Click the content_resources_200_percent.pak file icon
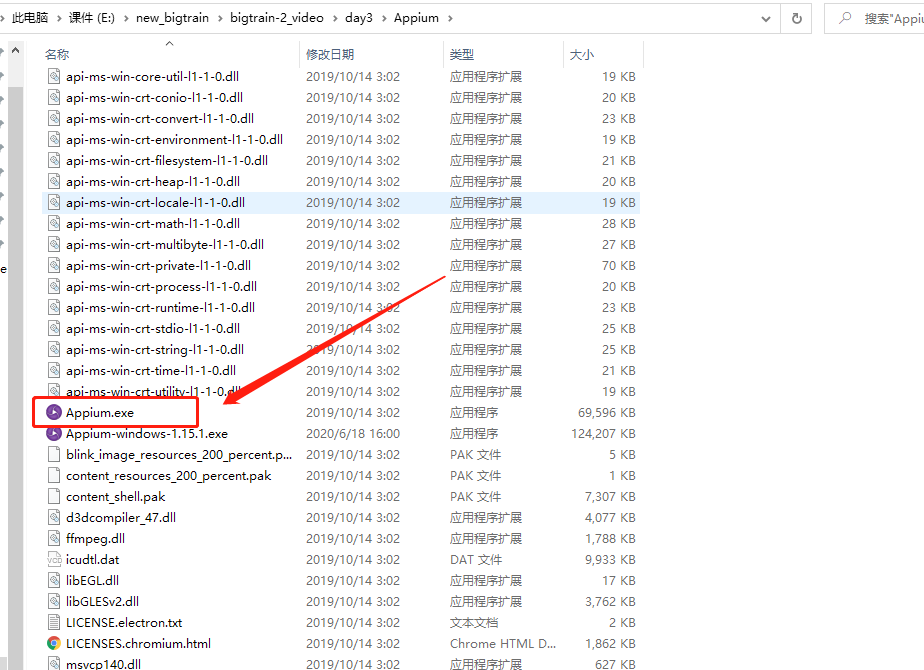The height and width of the screenshot is (670, 924). click(54, 476)
